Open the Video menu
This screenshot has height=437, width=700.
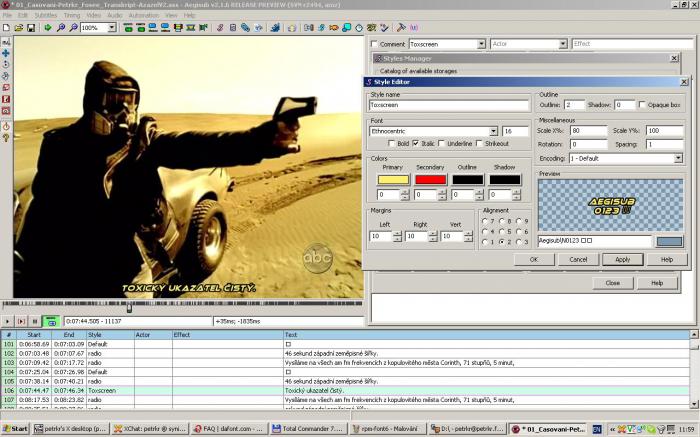tap(93, 15)
